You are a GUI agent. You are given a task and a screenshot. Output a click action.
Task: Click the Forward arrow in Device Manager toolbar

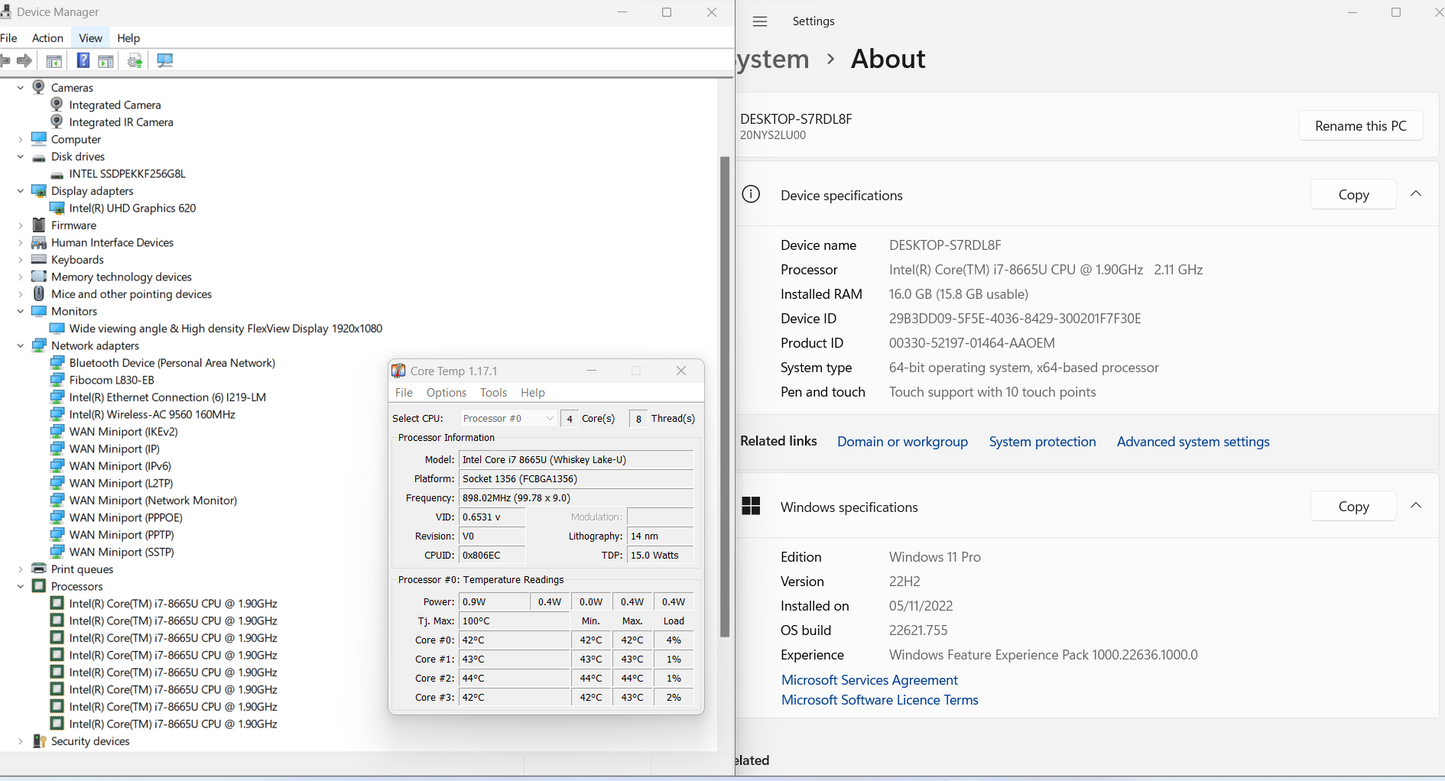click(x=24, y=61)
